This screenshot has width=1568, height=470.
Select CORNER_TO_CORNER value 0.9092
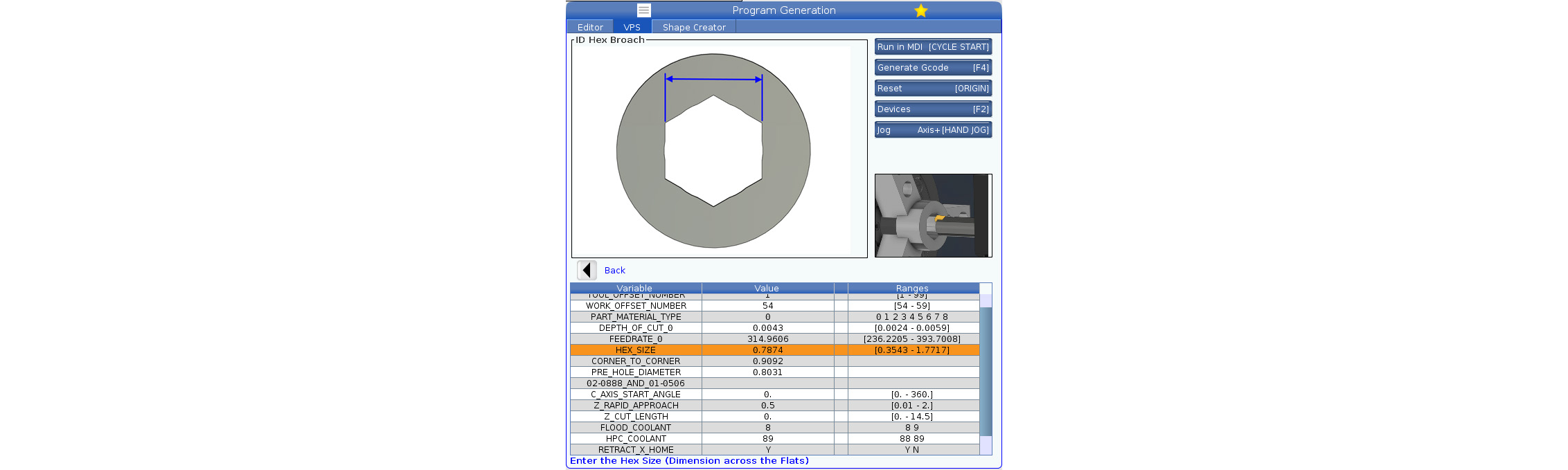(x=767, y=361)
